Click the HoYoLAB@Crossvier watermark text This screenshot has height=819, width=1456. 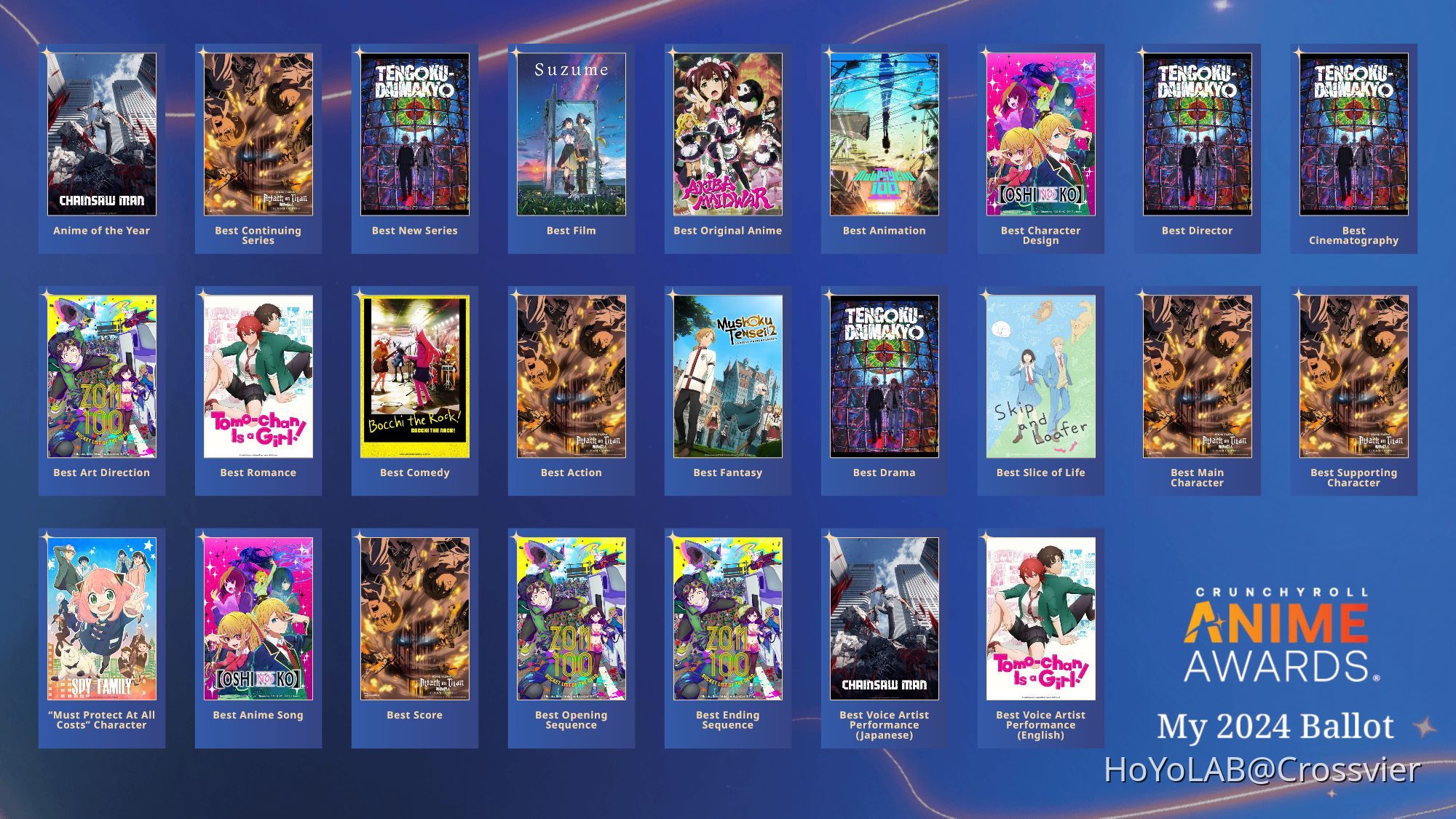pos(1262,769)
